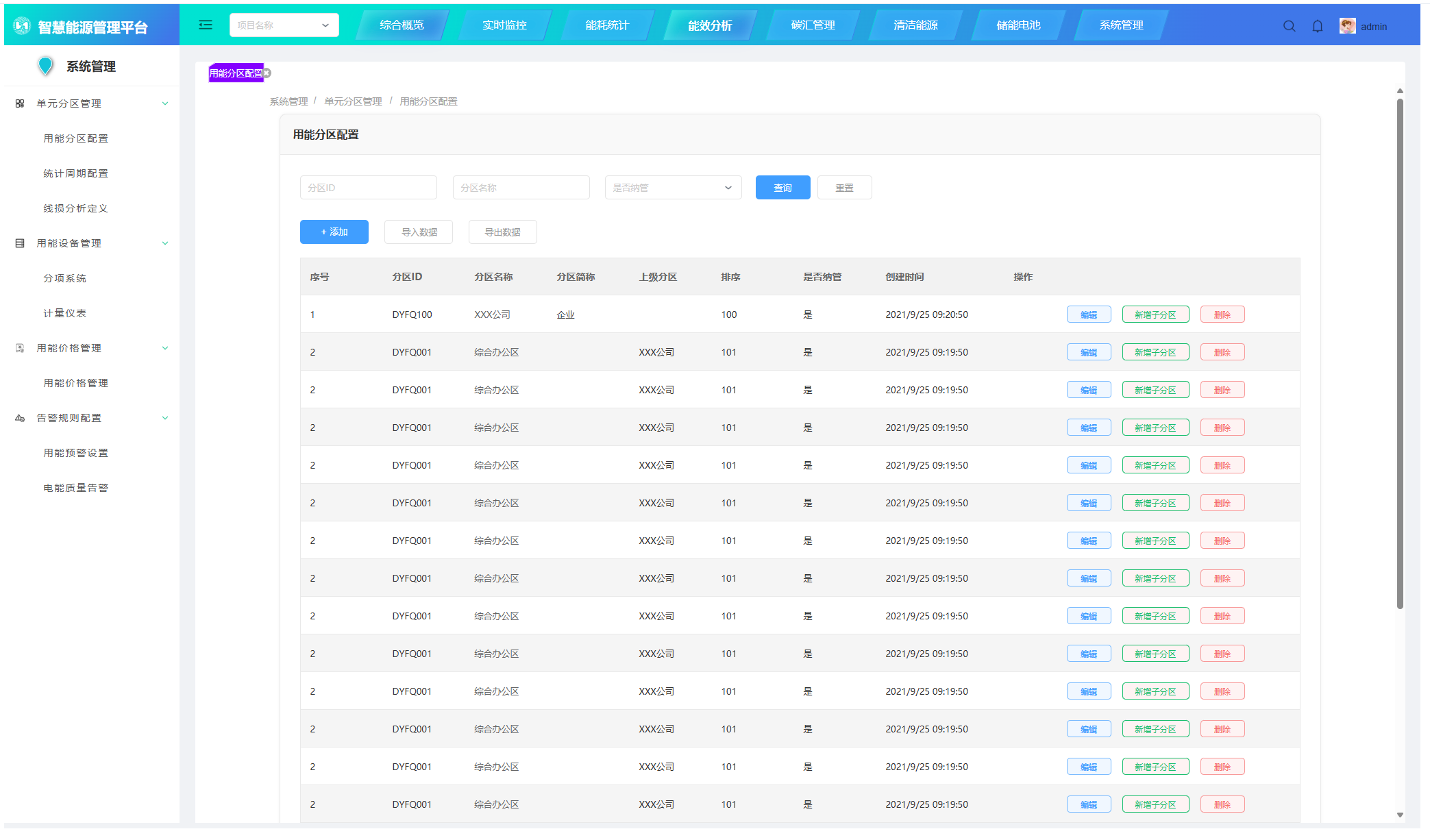Open notifications bell icon

click(x=1317, y=26)
